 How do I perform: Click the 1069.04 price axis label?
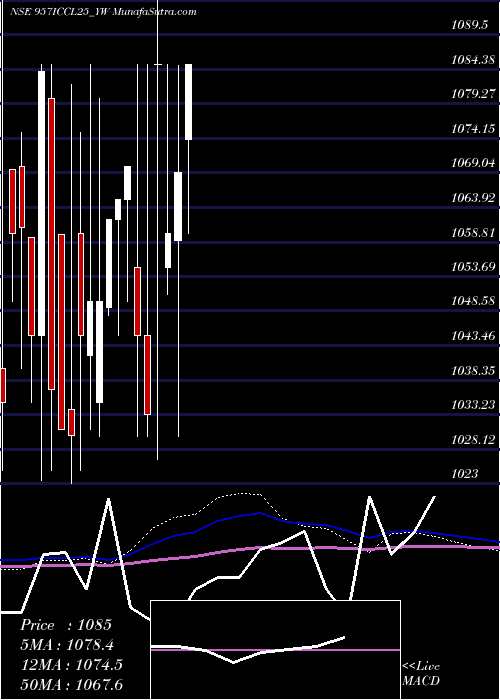473,163
